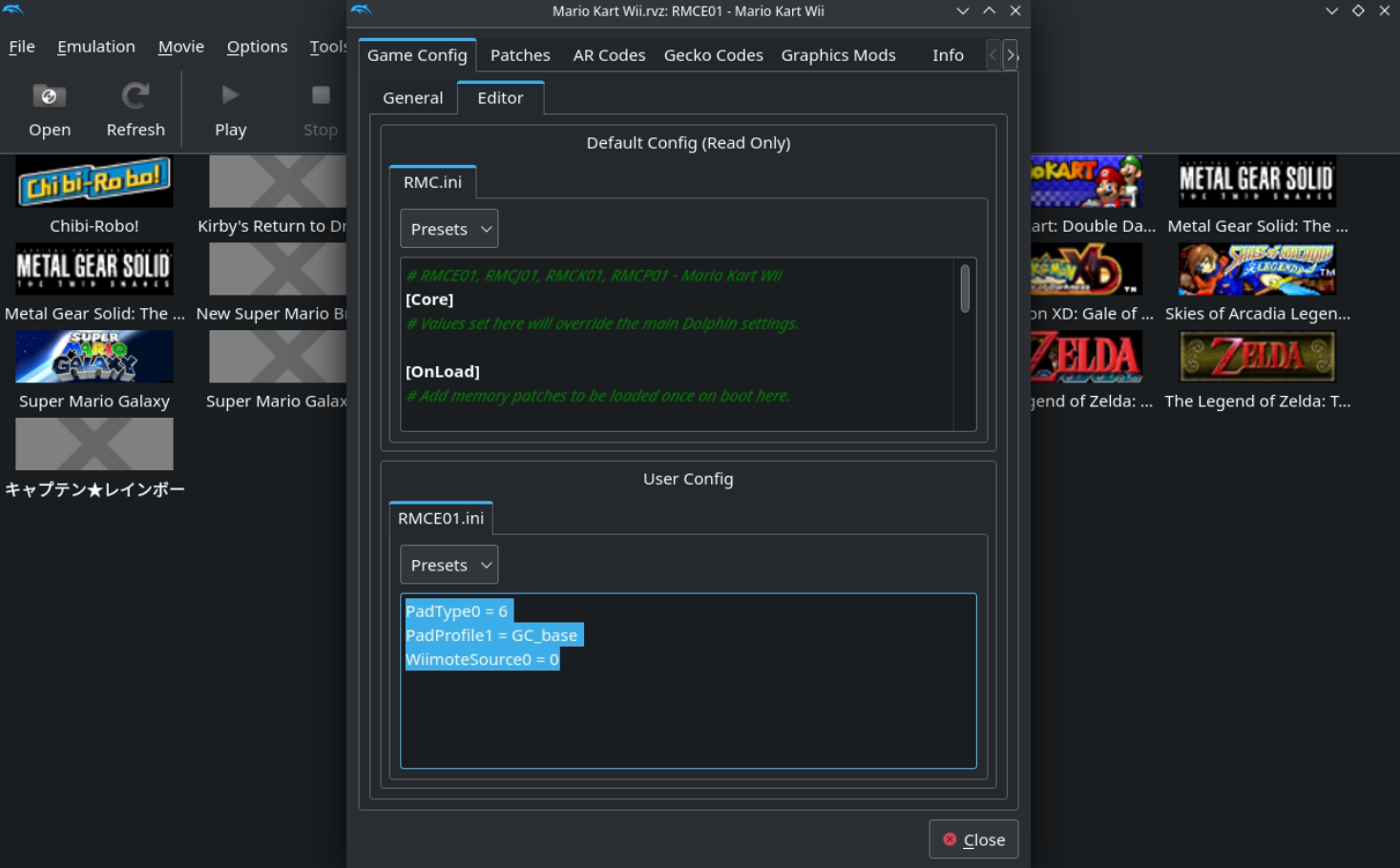The width and height of the screenshot is (1400, 868).
Task: Click the [Core] section header text
Action: (x=429, y=300)
